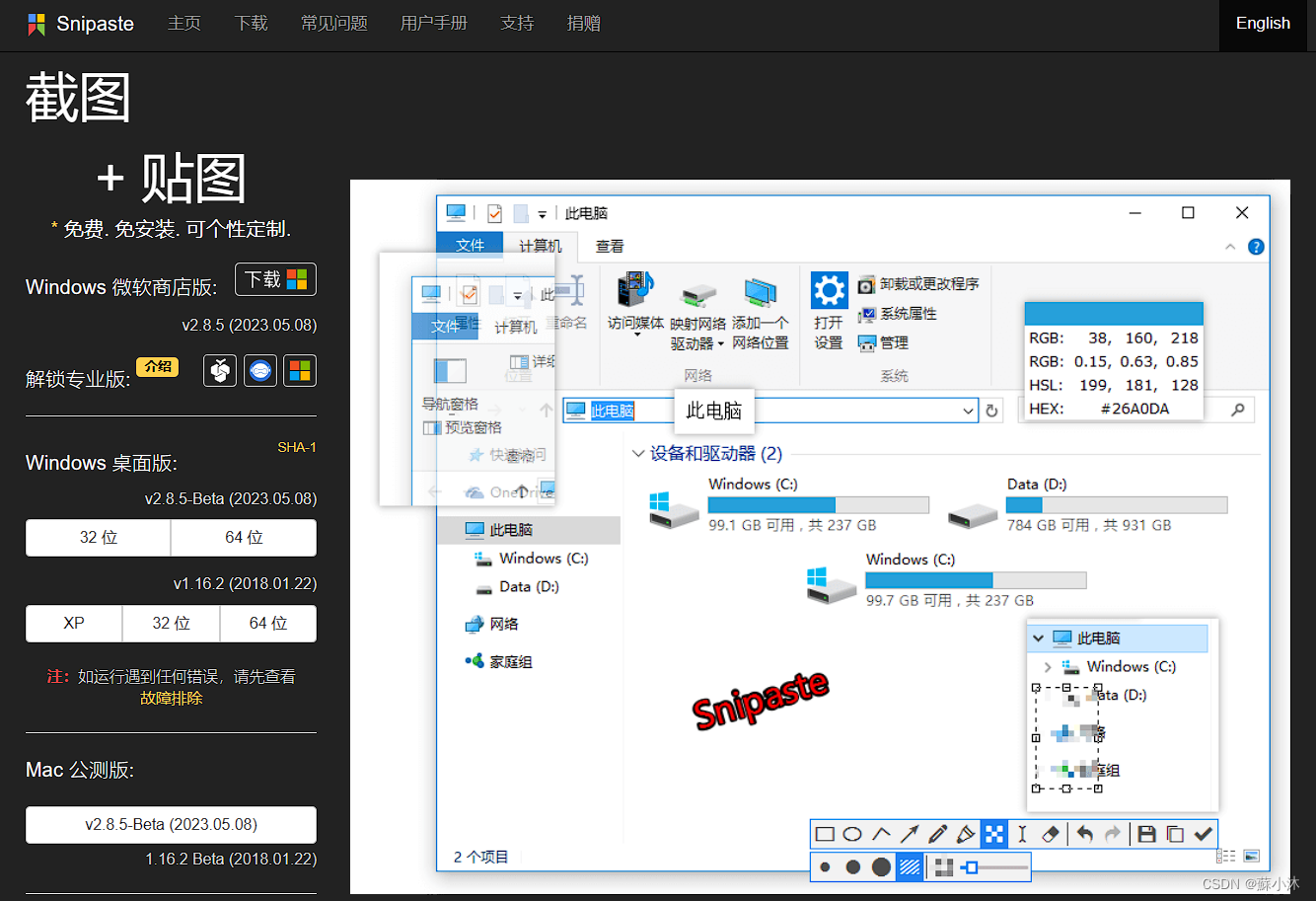
Task: Go to 主页 in site navigation
Action: tap(184, 23)
